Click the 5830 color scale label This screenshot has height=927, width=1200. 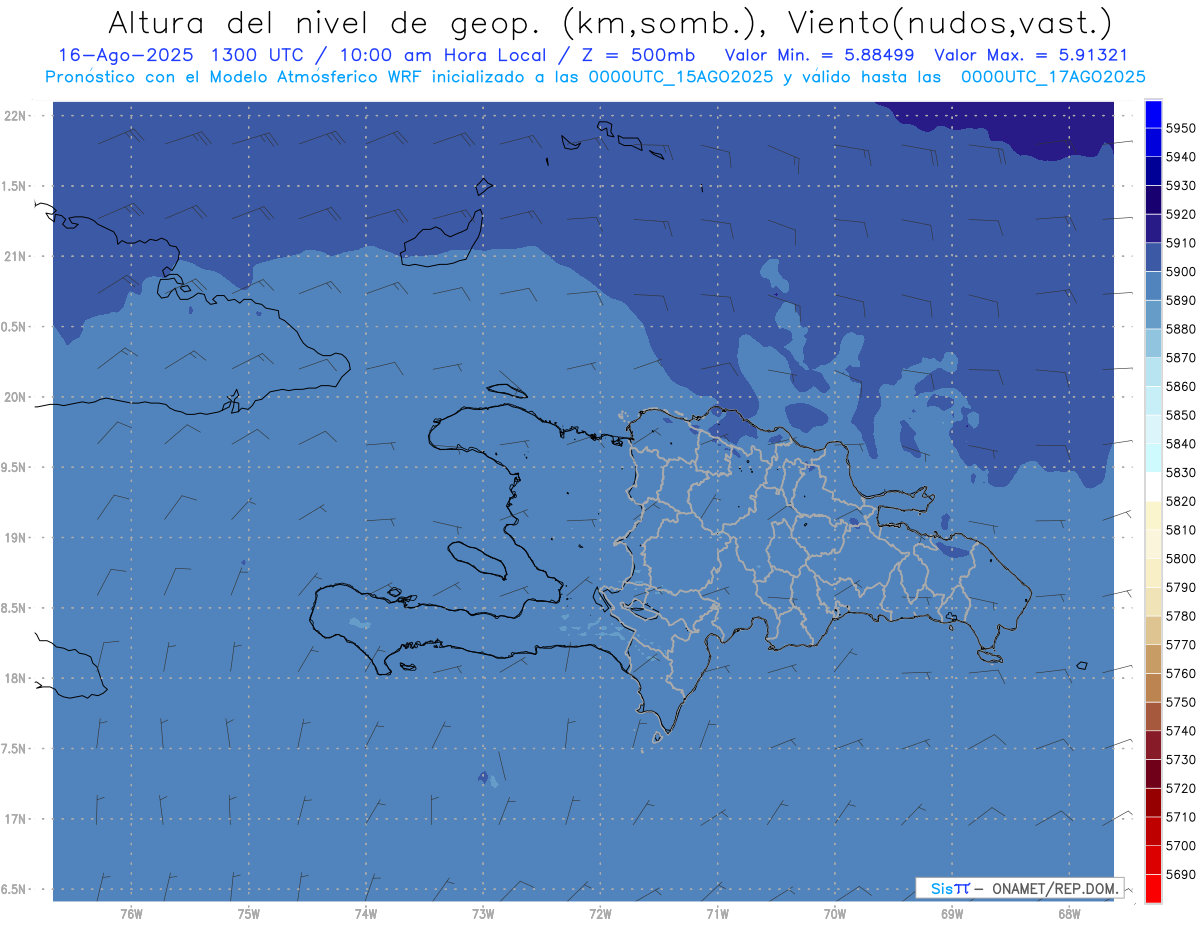(x=1180, y=472)
